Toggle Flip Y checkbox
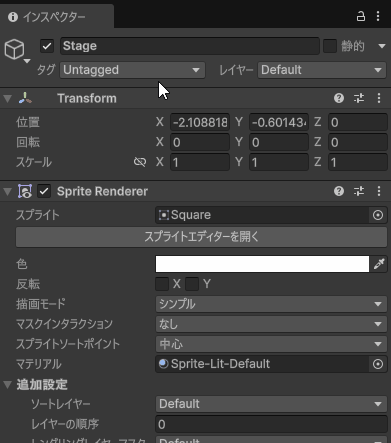Screen dimensions: 391x443 192,284
